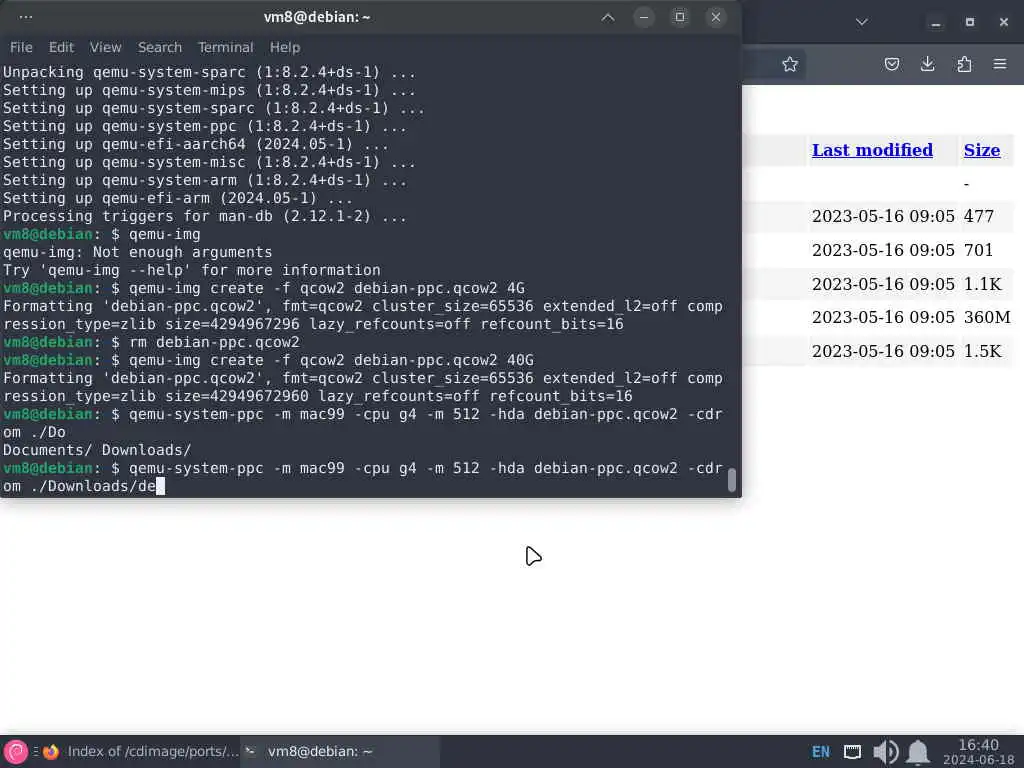Screen dimensions: 1024x768
Task: Click the 701 size cell
Action: pos(978,250)
